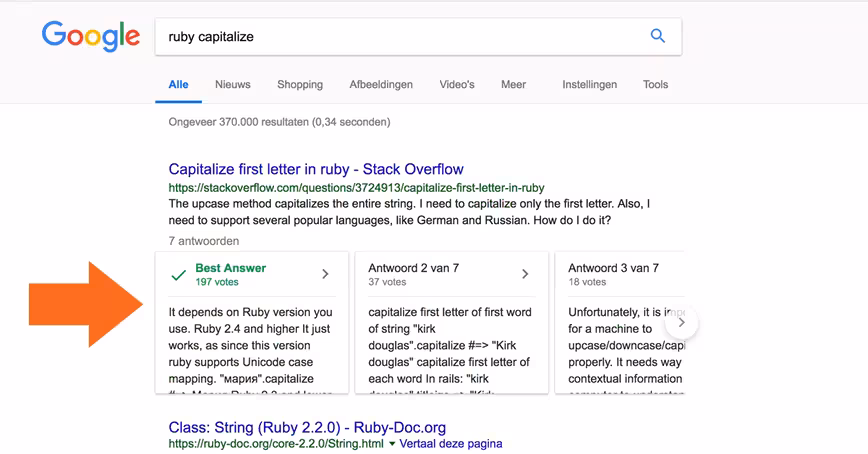Open dropdown arrow beside ruby-doc.org URL
This screenshot has height=454, width=868.
[x=392, y=443]
